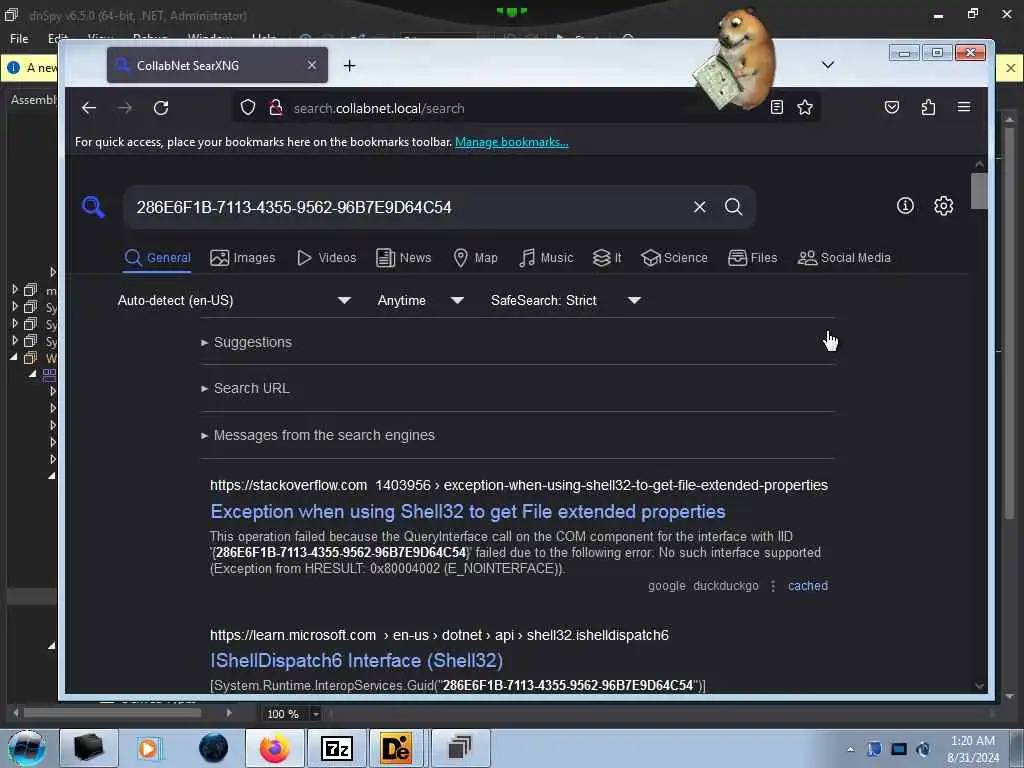Open 7-Zip from the taskbar
The width and height of the screenshot is (1024, 768).
point(336,748)
